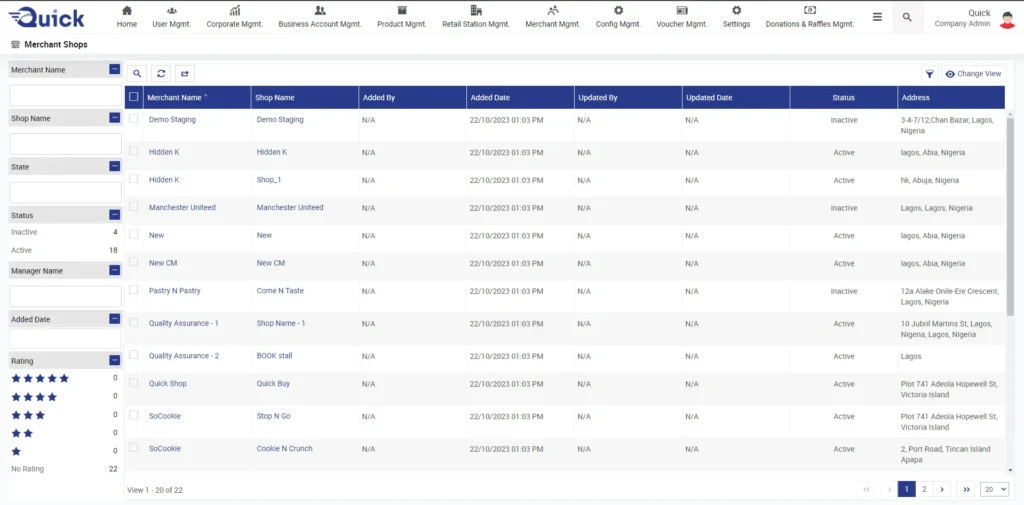
Task: Go to page 2 of the table
Action: (924, 489)
